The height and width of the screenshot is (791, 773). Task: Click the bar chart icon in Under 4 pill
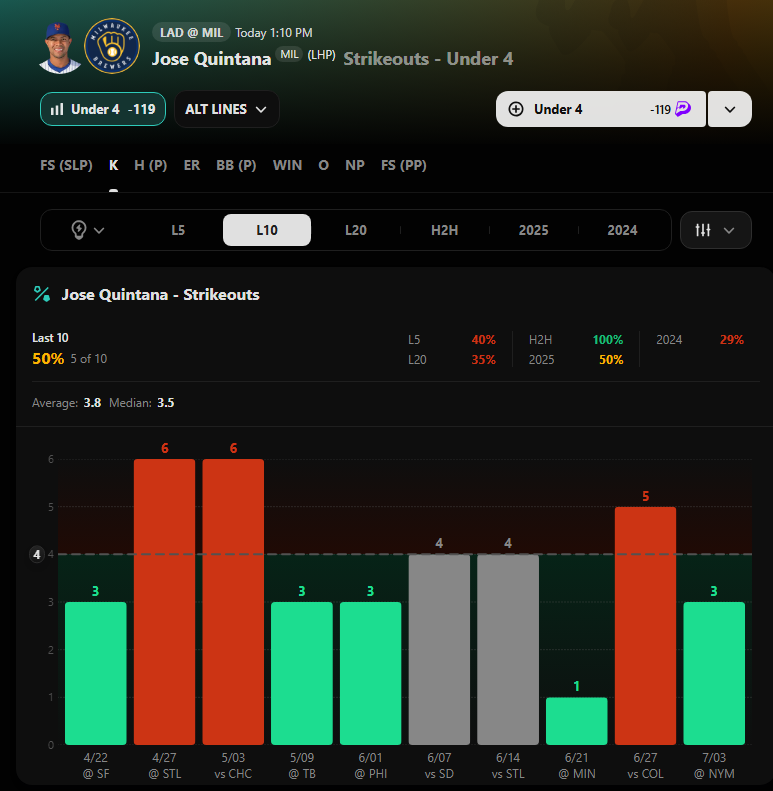[x=58, y=109]
